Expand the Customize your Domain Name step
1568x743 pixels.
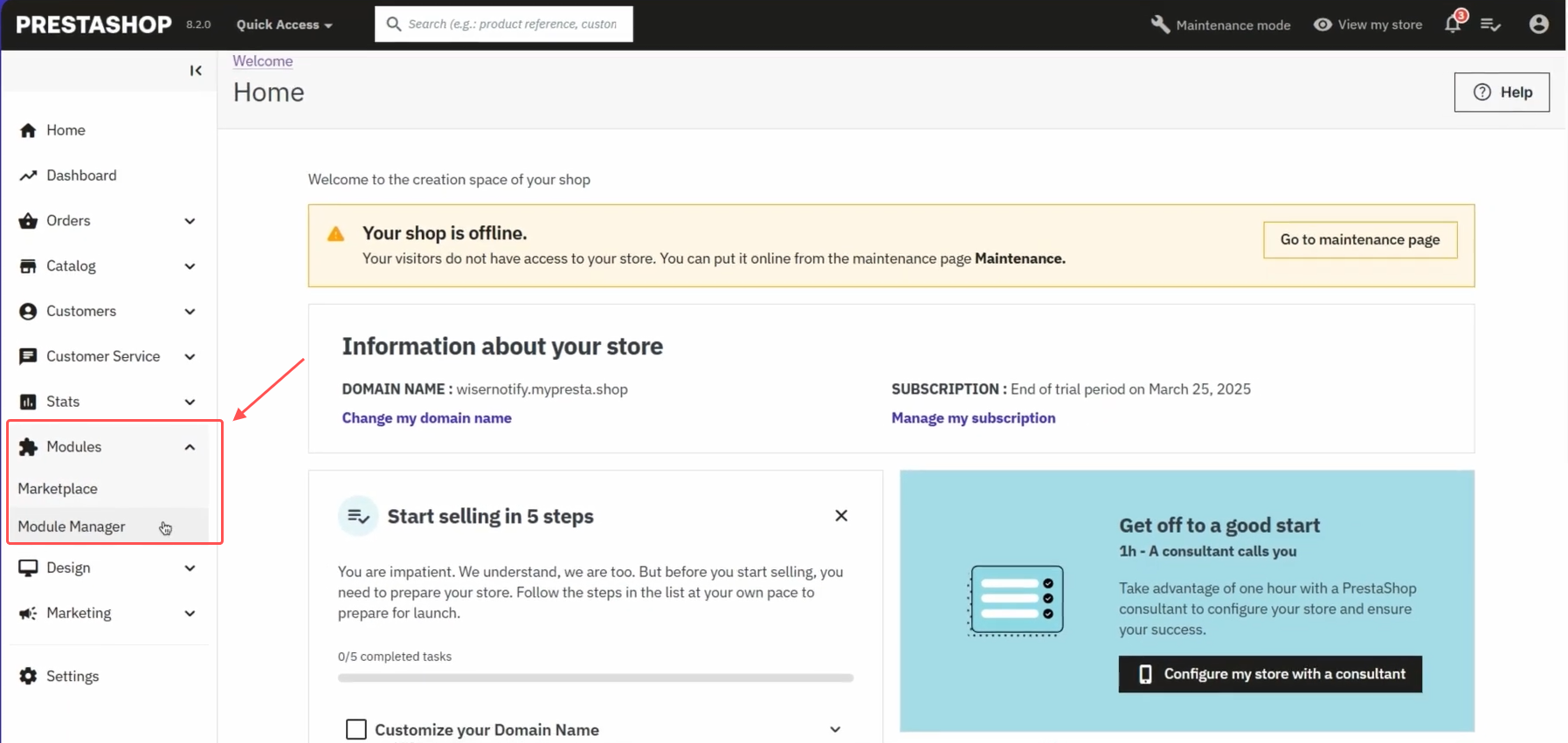835,729
